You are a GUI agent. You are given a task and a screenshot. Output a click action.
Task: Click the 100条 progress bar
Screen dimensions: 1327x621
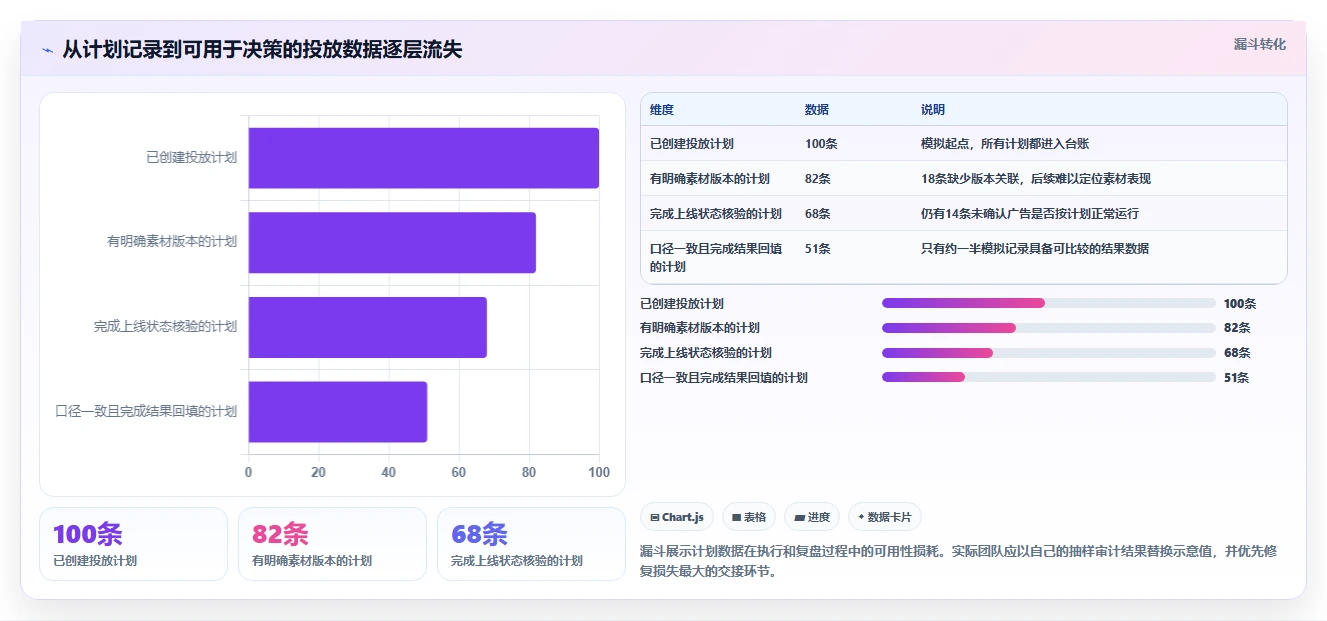pos(1049,303)
